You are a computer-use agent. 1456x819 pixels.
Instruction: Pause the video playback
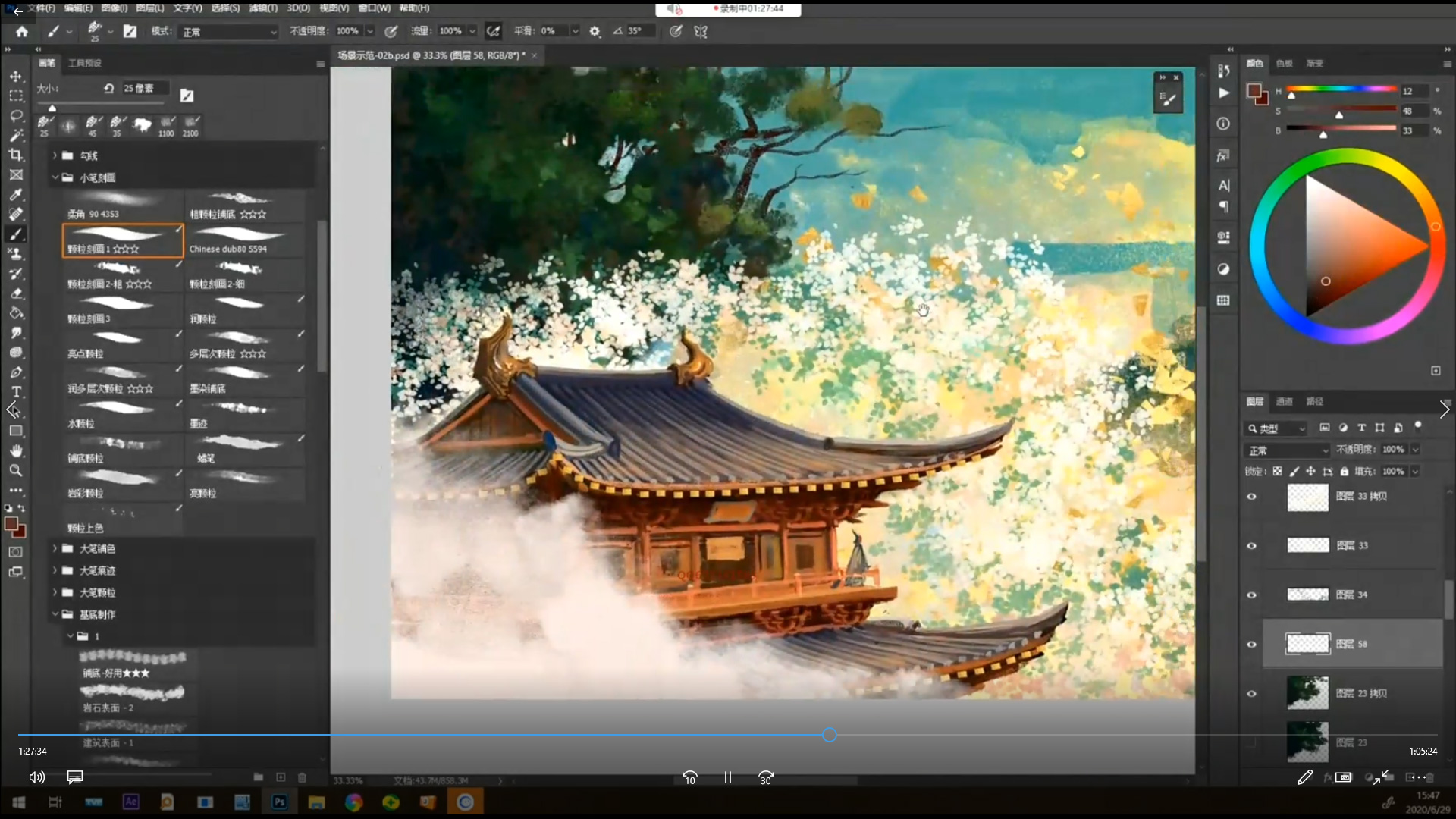tap(728, 777)
